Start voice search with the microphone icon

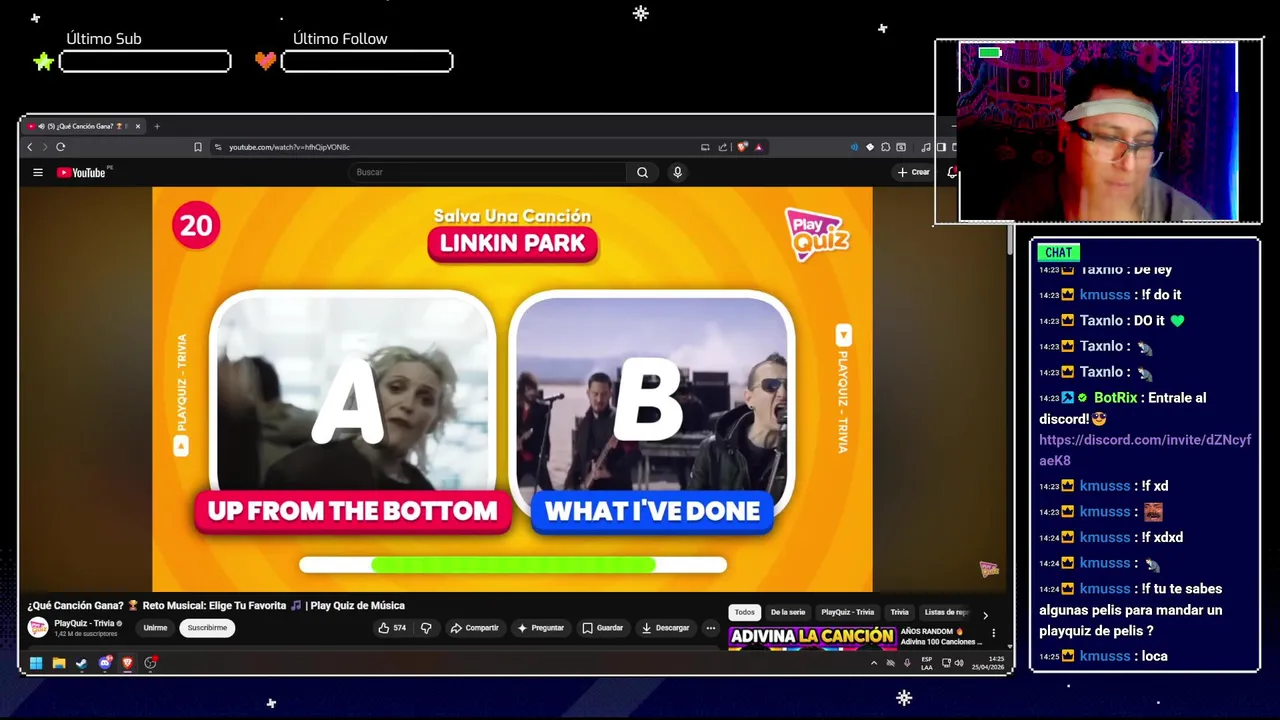pyautogui.click(x=677, y=172)
